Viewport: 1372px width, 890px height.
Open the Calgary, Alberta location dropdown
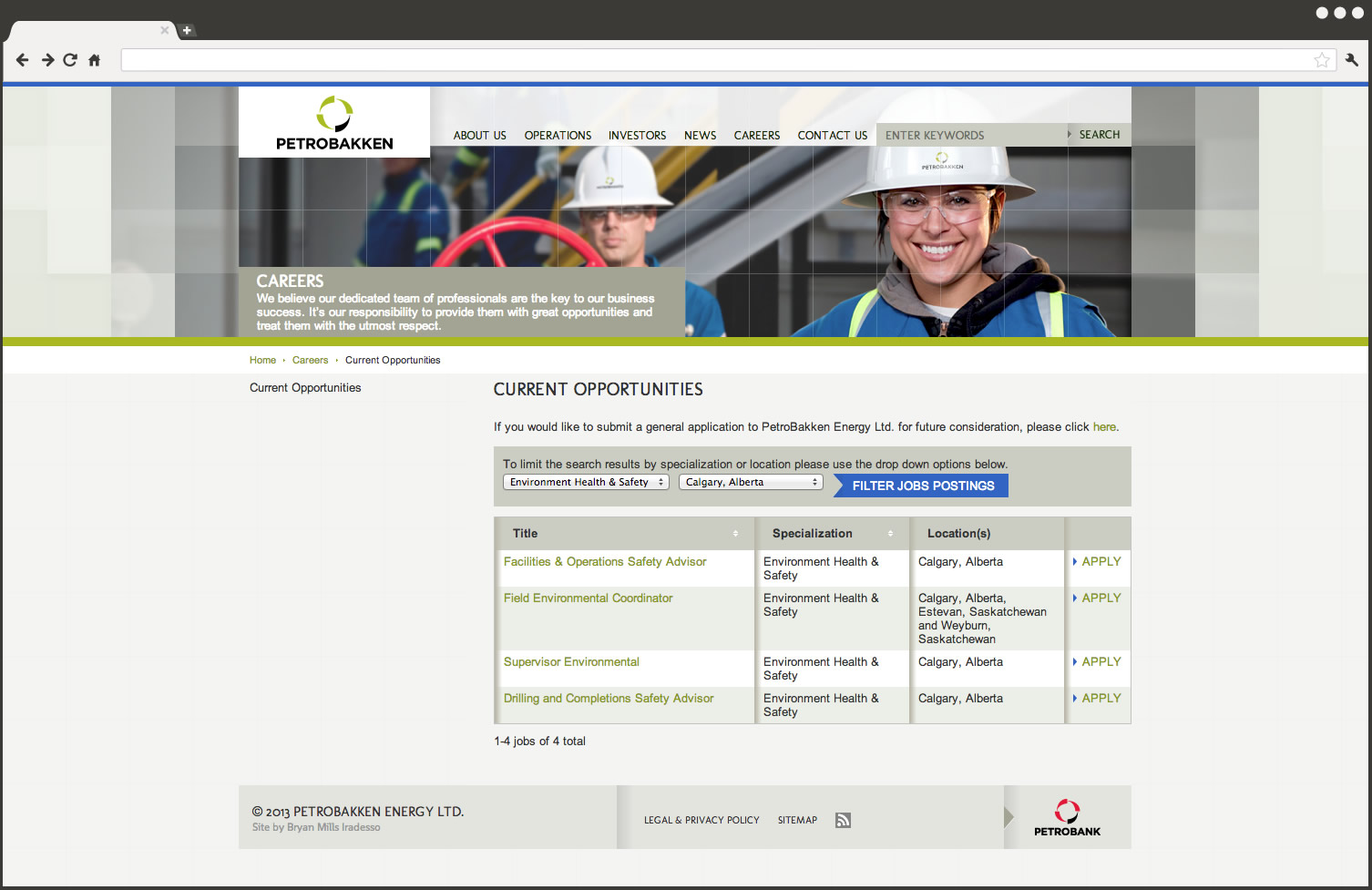click(751, 482)
